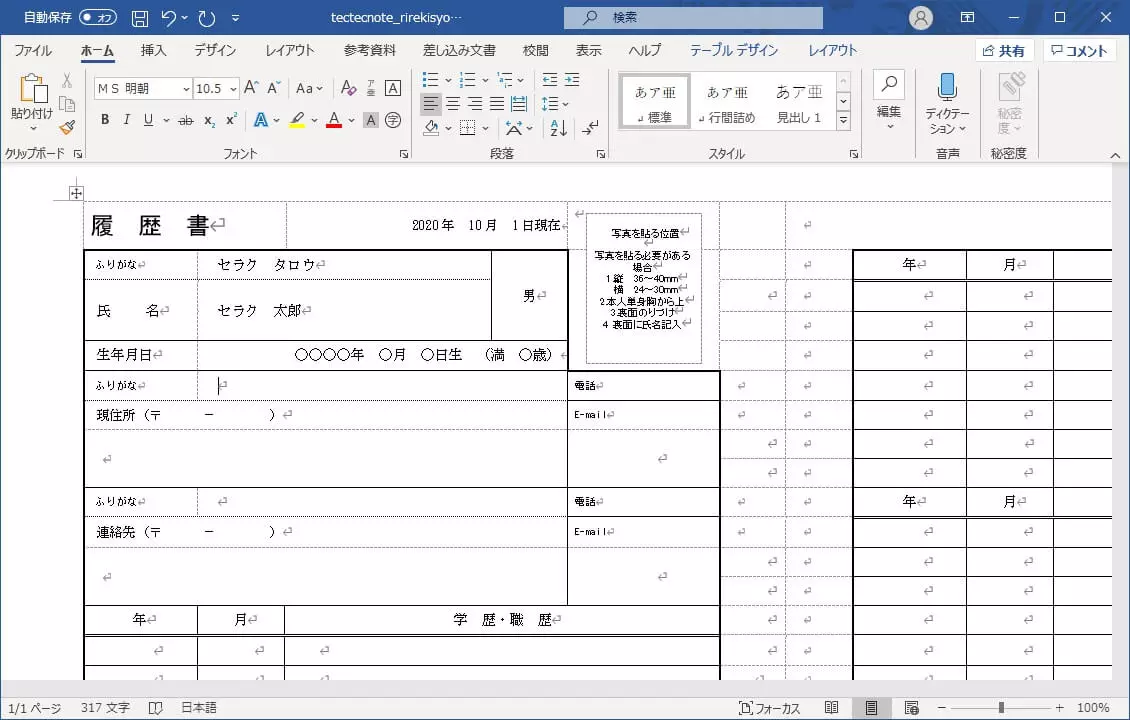Open the テーブル デザイン tab
The height and width of the screenshot is (720, 1130).
click(x=736, y=50)
